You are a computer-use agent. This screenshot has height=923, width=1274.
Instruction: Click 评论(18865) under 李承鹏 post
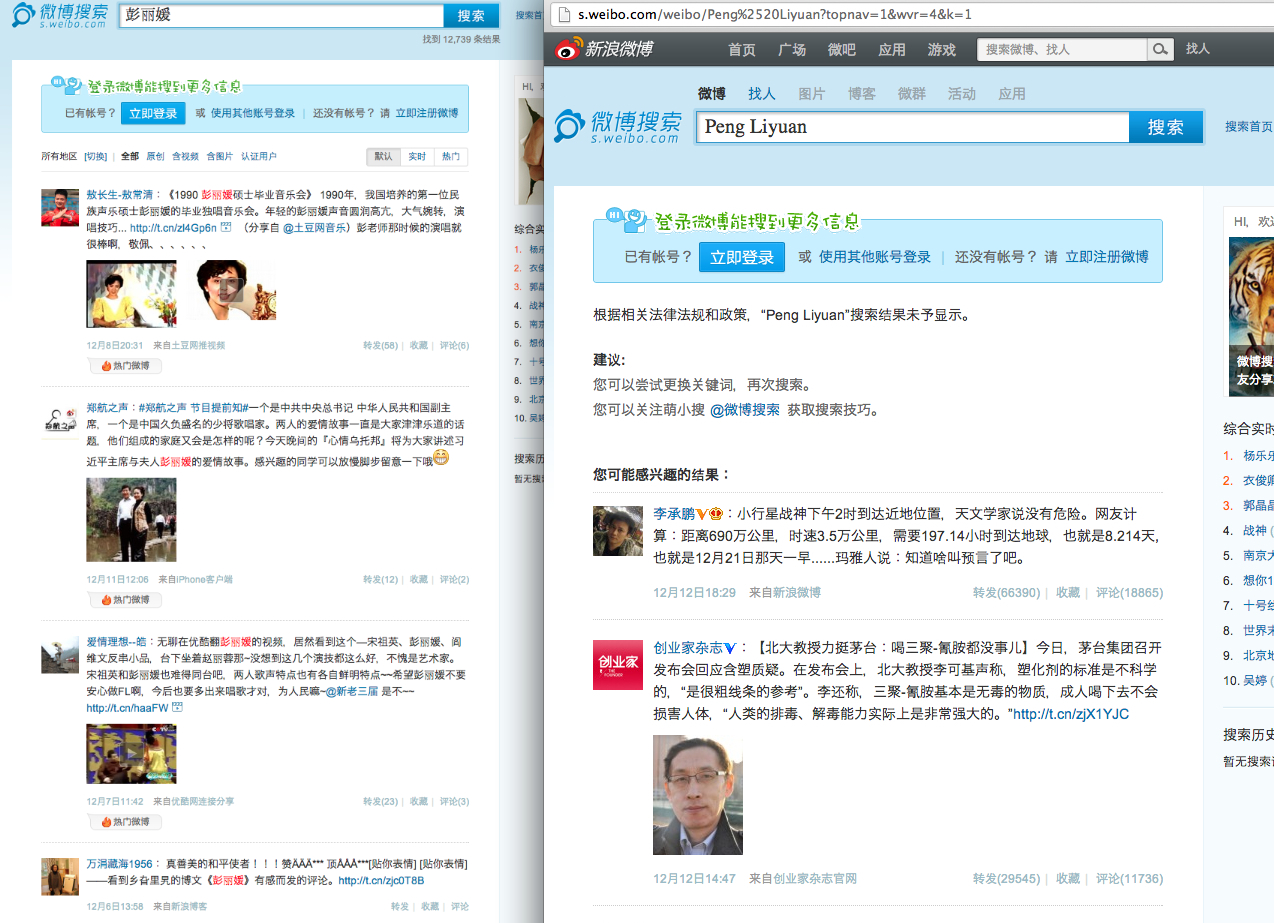point(1129,593)
